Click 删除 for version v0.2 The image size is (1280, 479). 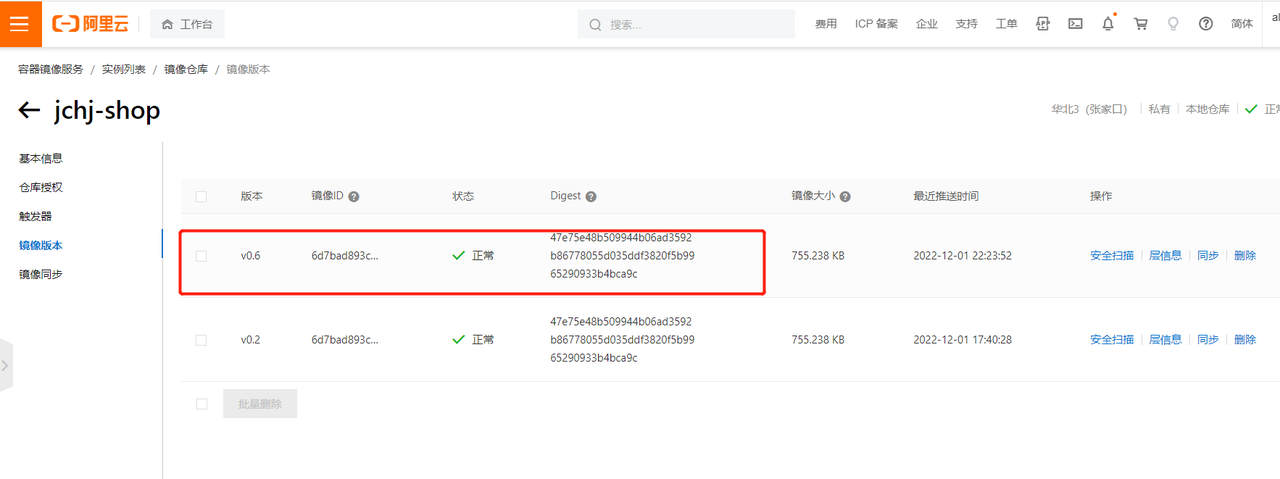click(1245, 340)
